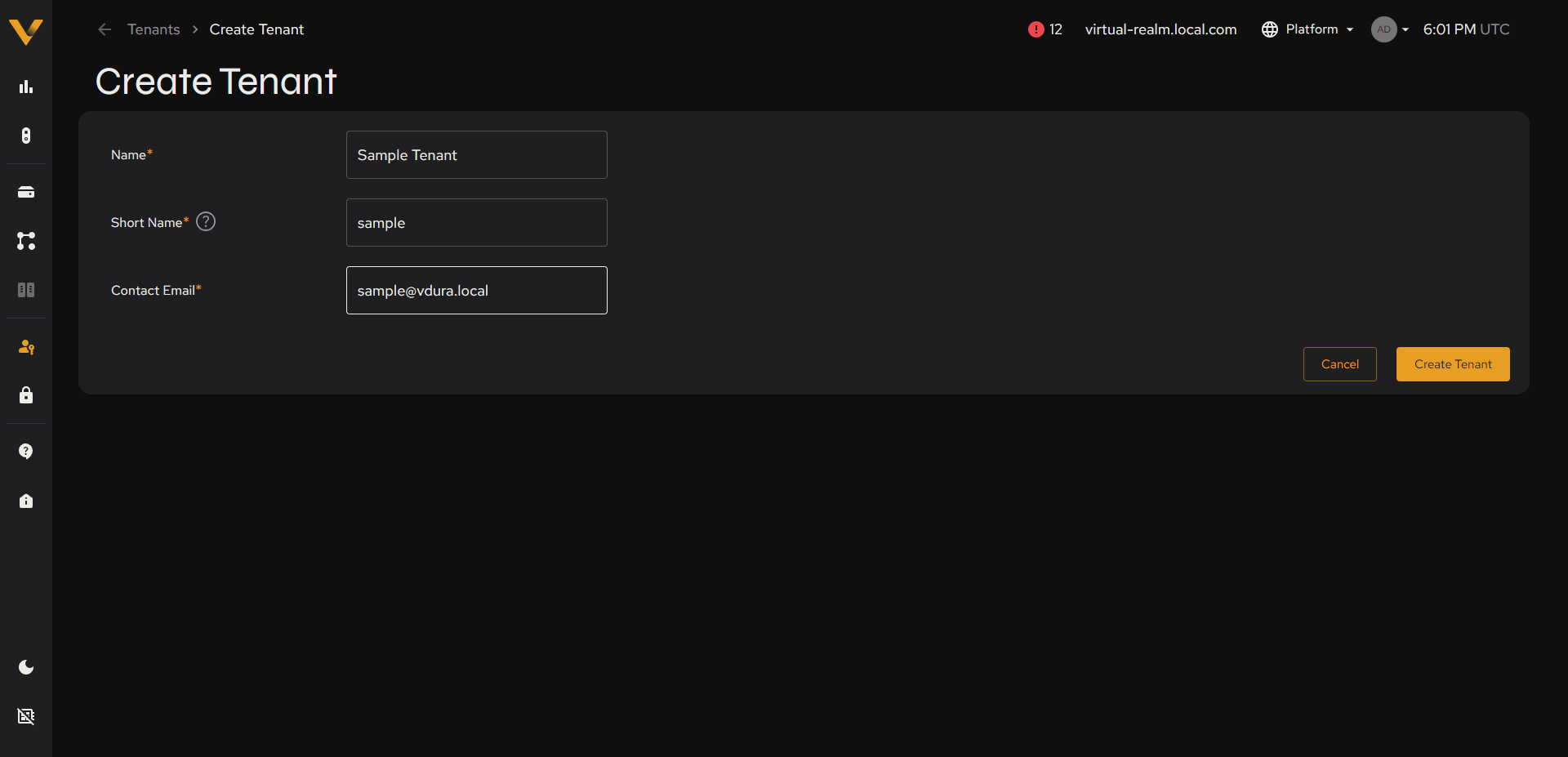Open the remote-shaped sidebar icon
The width and height of the screenshot is (1568, 757).
26,136
